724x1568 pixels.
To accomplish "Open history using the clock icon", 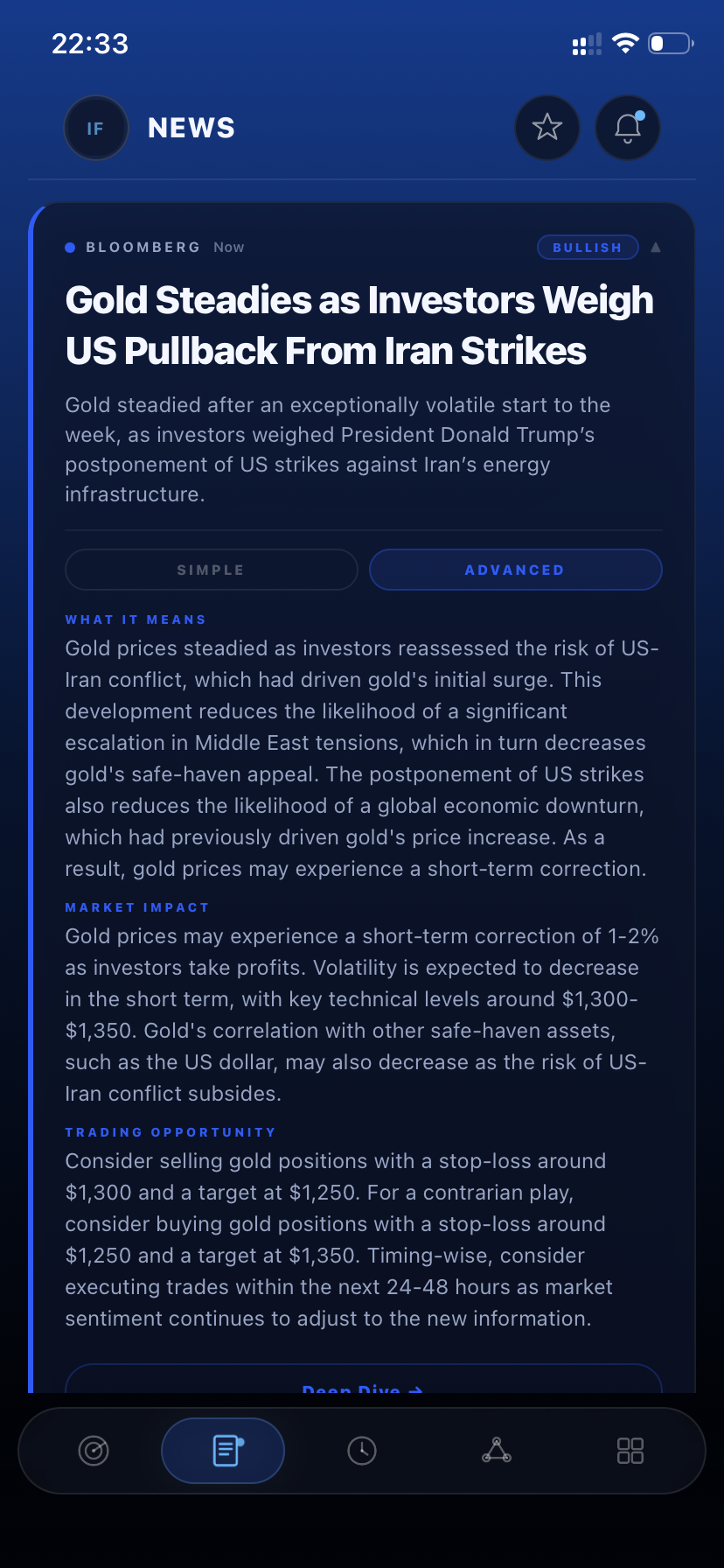I will (362, 1450).
